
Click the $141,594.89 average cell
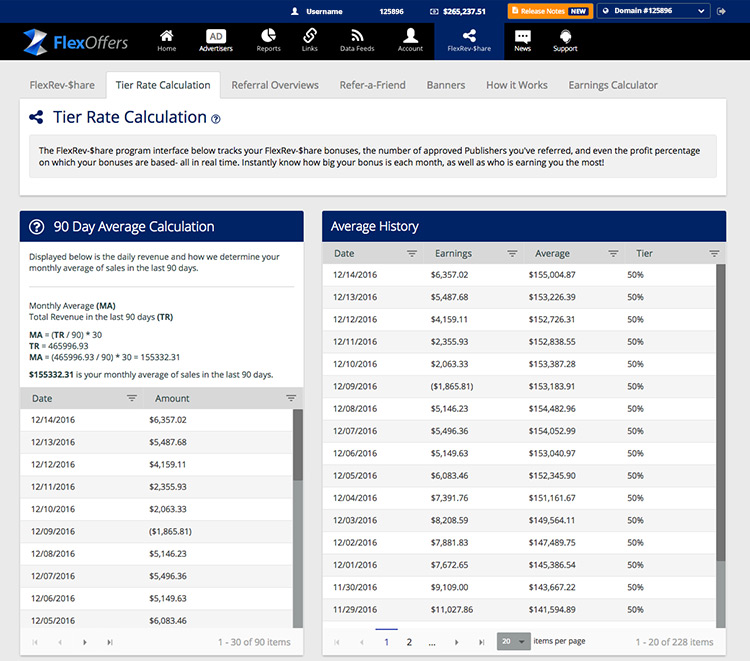click(x=552, y=610)
